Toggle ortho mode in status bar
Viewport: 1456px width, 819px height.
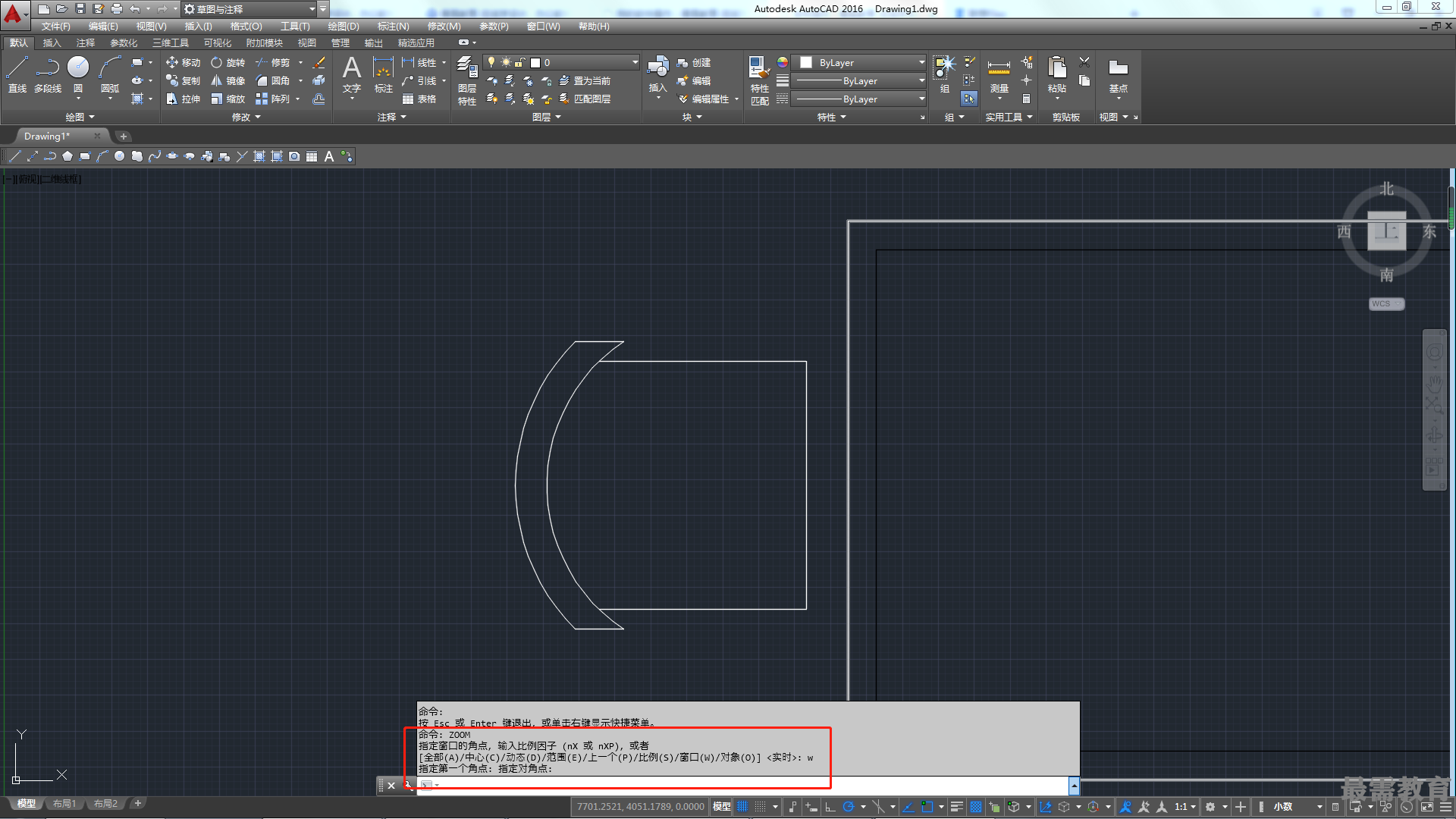coord(830,807)
